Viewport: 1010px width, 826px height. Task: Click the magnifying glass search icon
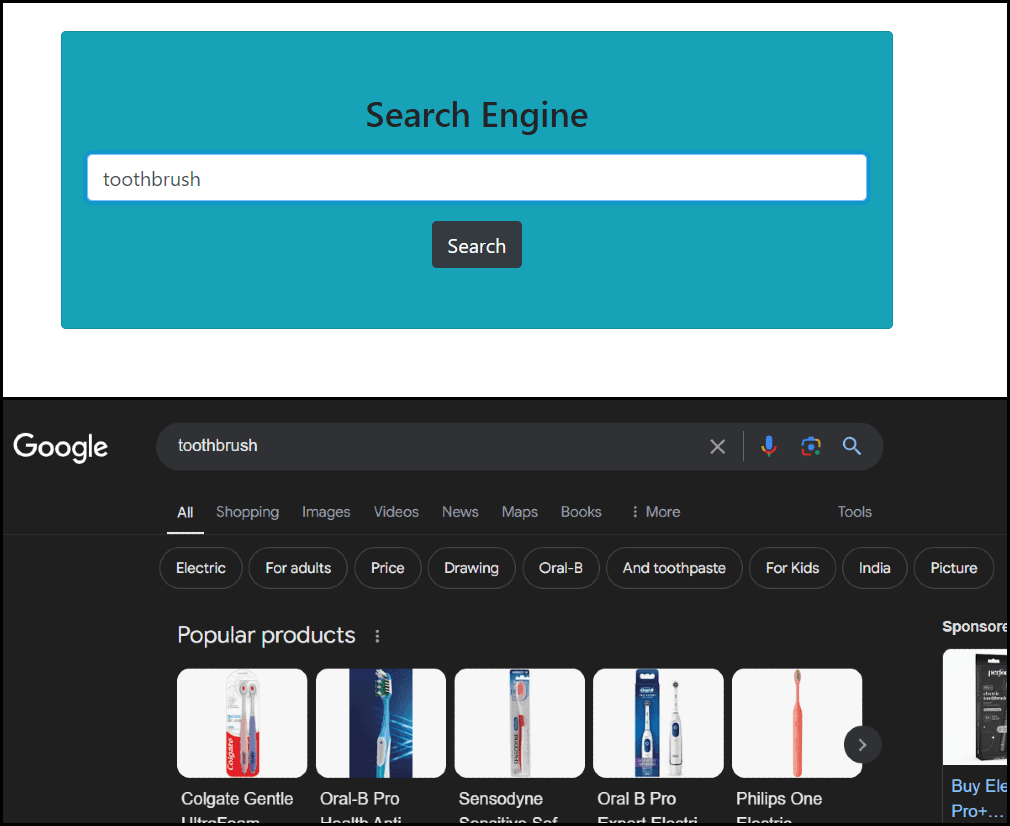click(852, 446)
